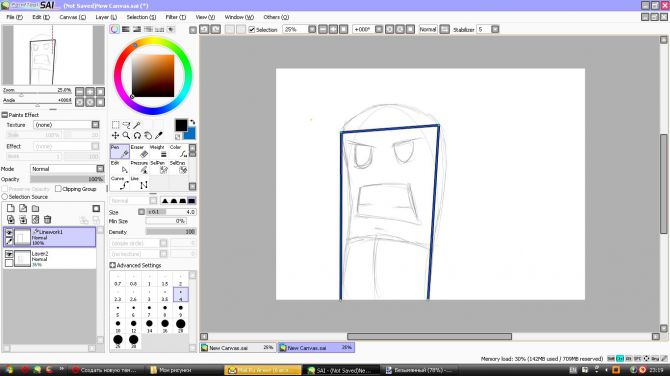Open the Filter menu
The width and height of the screenshot is (670, 376).
(x=176, y=17)
